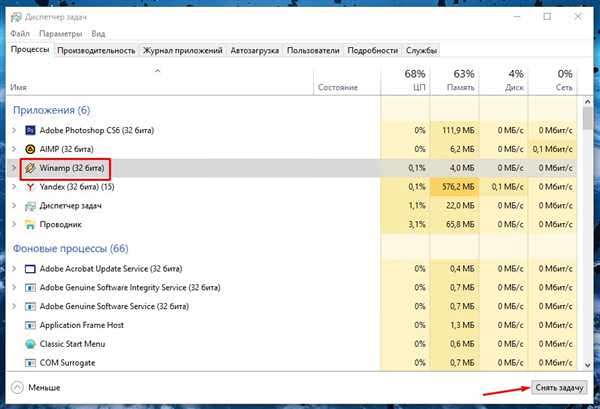Expand Adobe Genuine Software Service row
600x409 pixels.
[x=14, y=306]
